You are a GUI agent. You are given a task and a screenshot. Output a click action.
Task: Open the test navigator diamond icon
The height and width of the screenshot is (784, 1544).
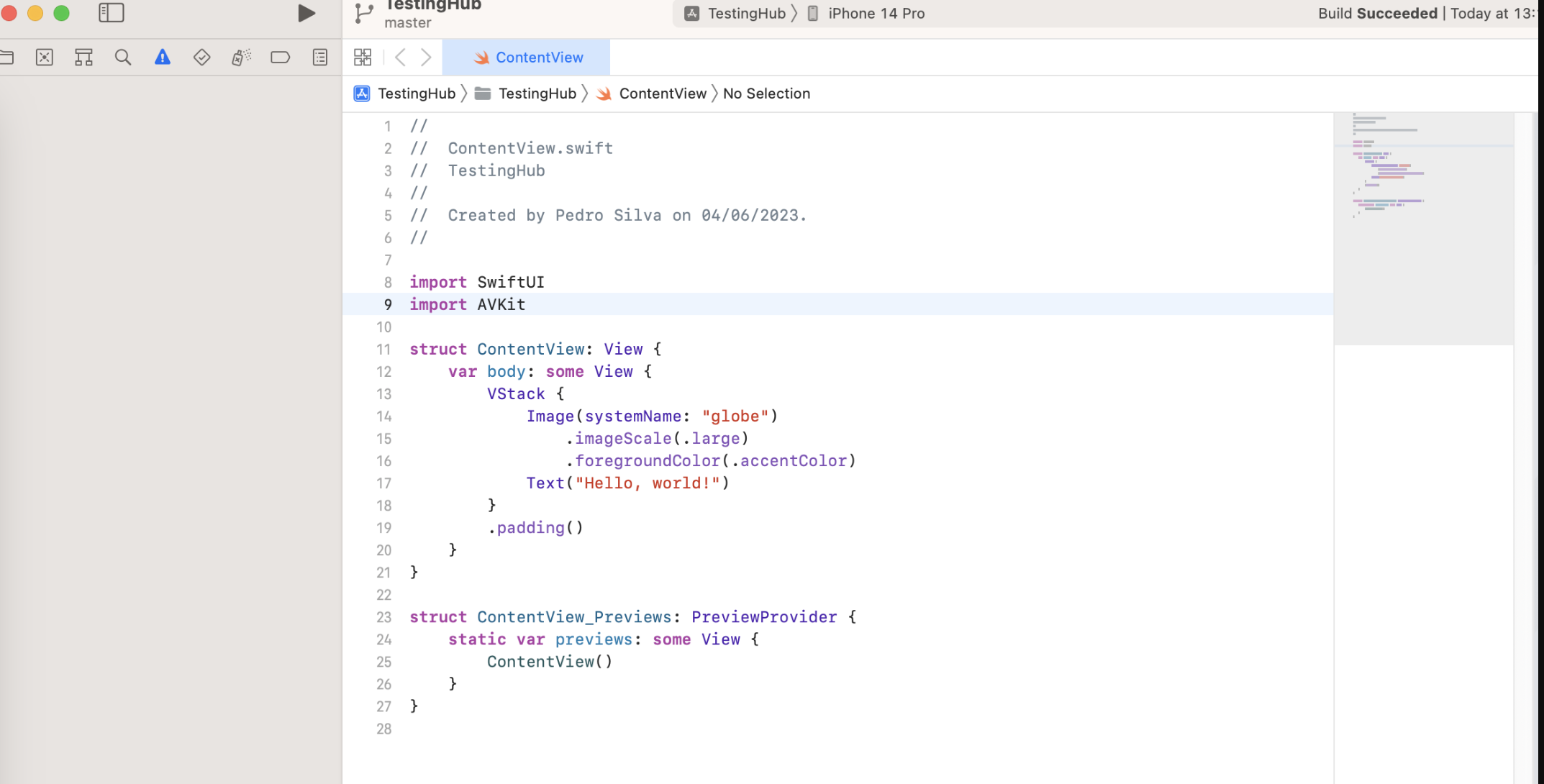(x=201, y=58)
